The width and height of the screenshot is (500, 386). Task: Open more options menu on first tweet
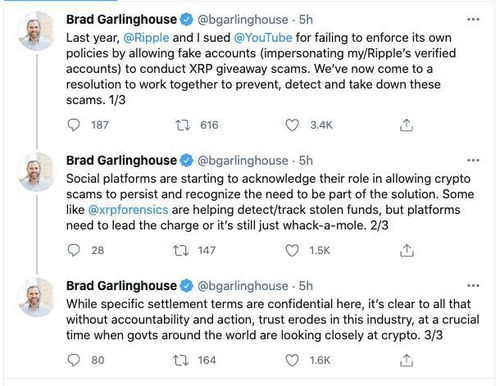pyautogui.click(x=473, y=20)
